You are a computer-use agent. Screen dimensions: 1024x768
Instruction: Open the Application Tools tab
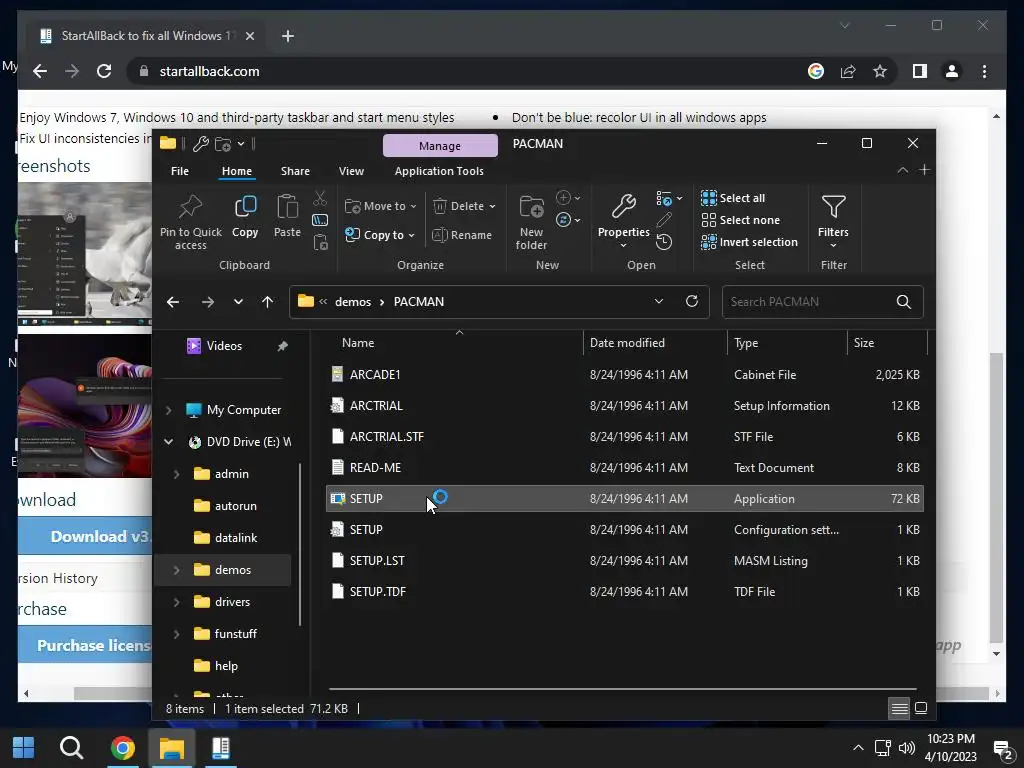pyautogui.click(x=439, y=171)
